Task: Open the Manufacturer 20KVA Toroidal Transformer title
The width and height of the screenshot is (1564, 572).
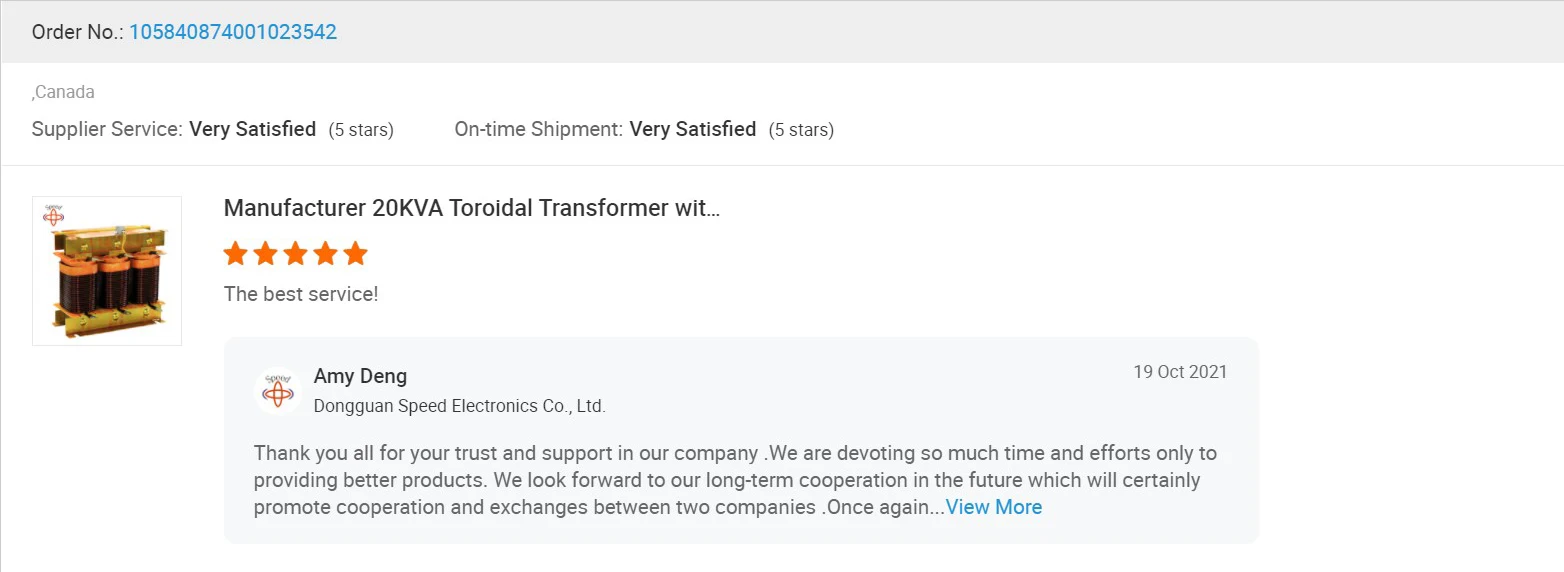Action: 471,208
